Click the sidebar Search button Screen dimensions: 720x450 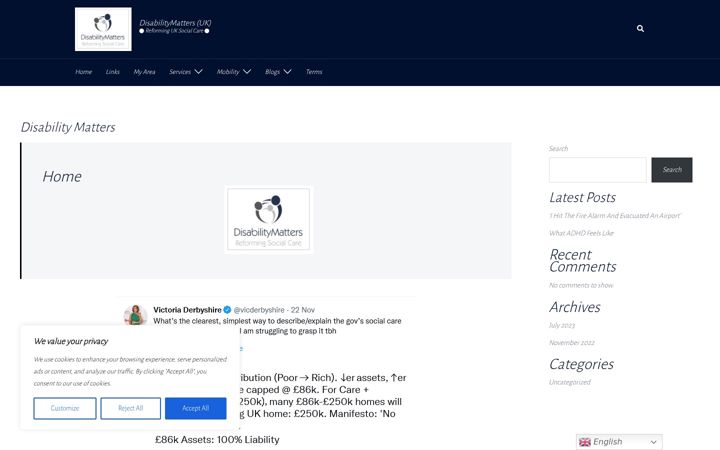(672, 170)
